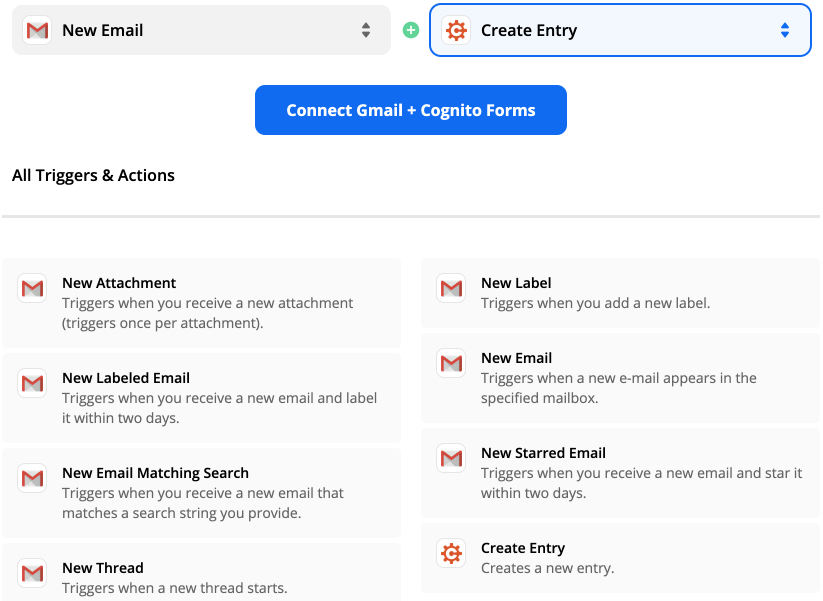Pick the New Starred Email trigger
Viewport: 823px width, 601px height.
[620, 473]
